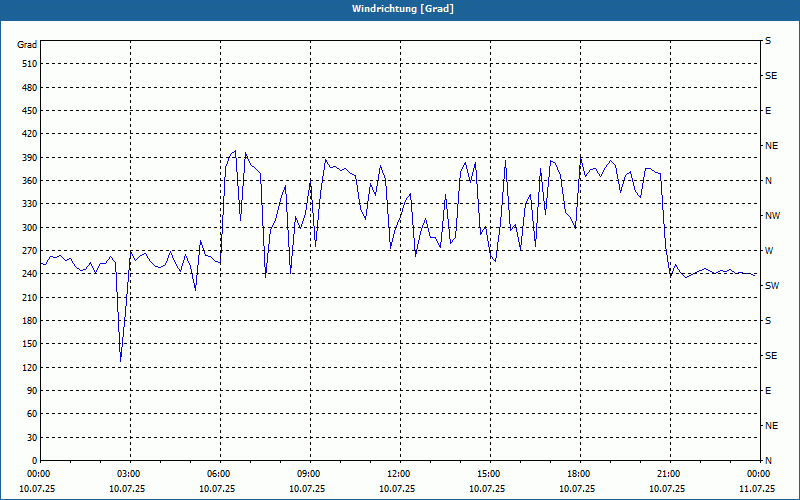Click the 10.07.25 date under 12:00

click(x=397, y=489)
